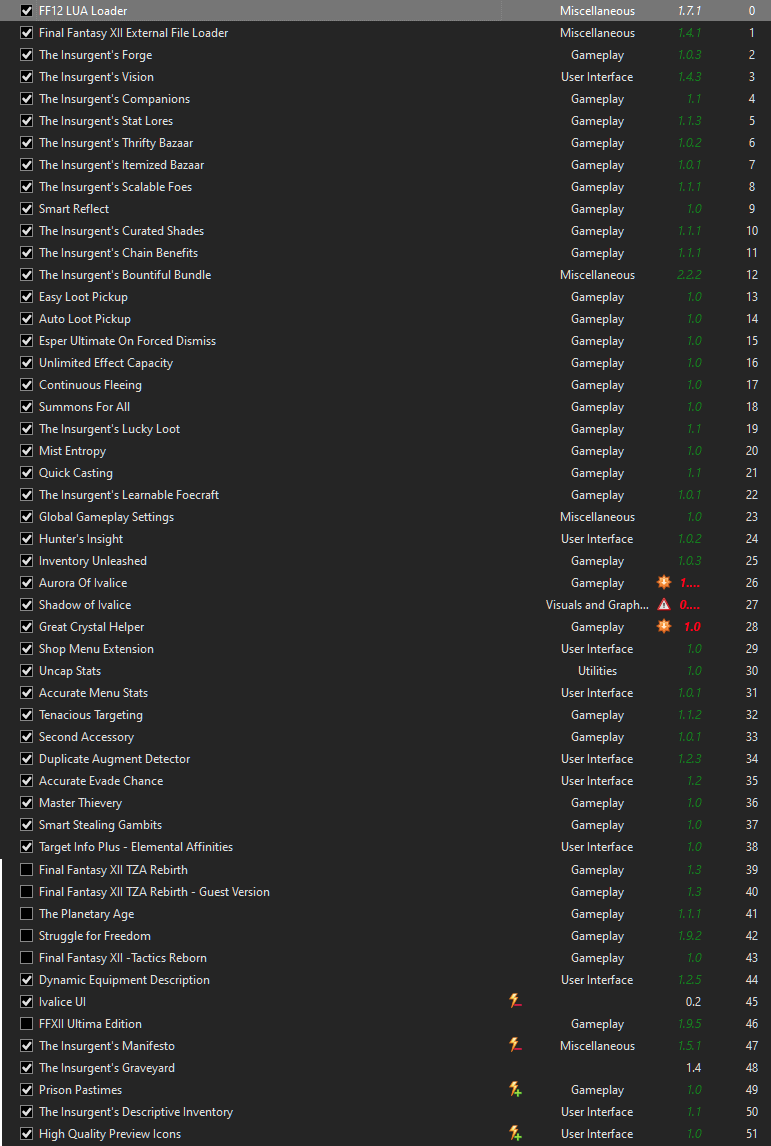The image size is (771, 1146).
Task: Select The Insurgent's Itemized Bazaar mod name
Action: [x=121, y=165]
